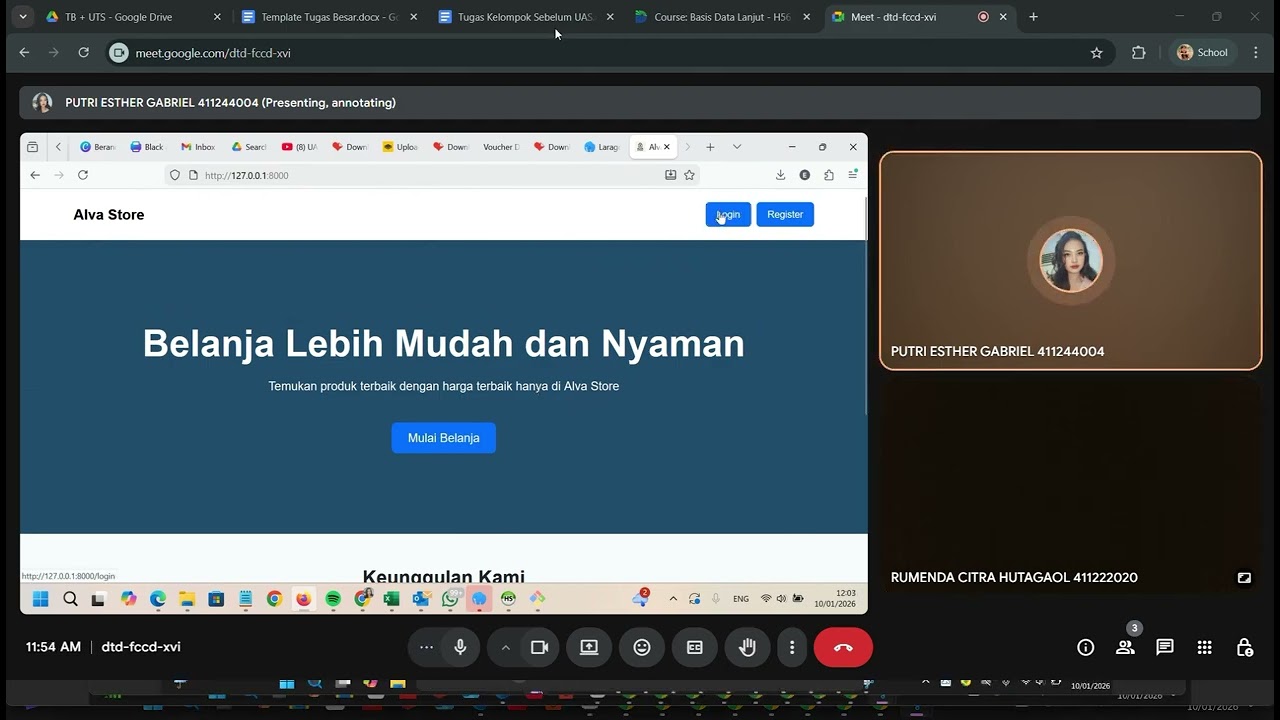Open audio settings three-dots next to microphone
The width and height of the screenshot is (1280, 720).
pyautogui.click(x=426, y=647)
